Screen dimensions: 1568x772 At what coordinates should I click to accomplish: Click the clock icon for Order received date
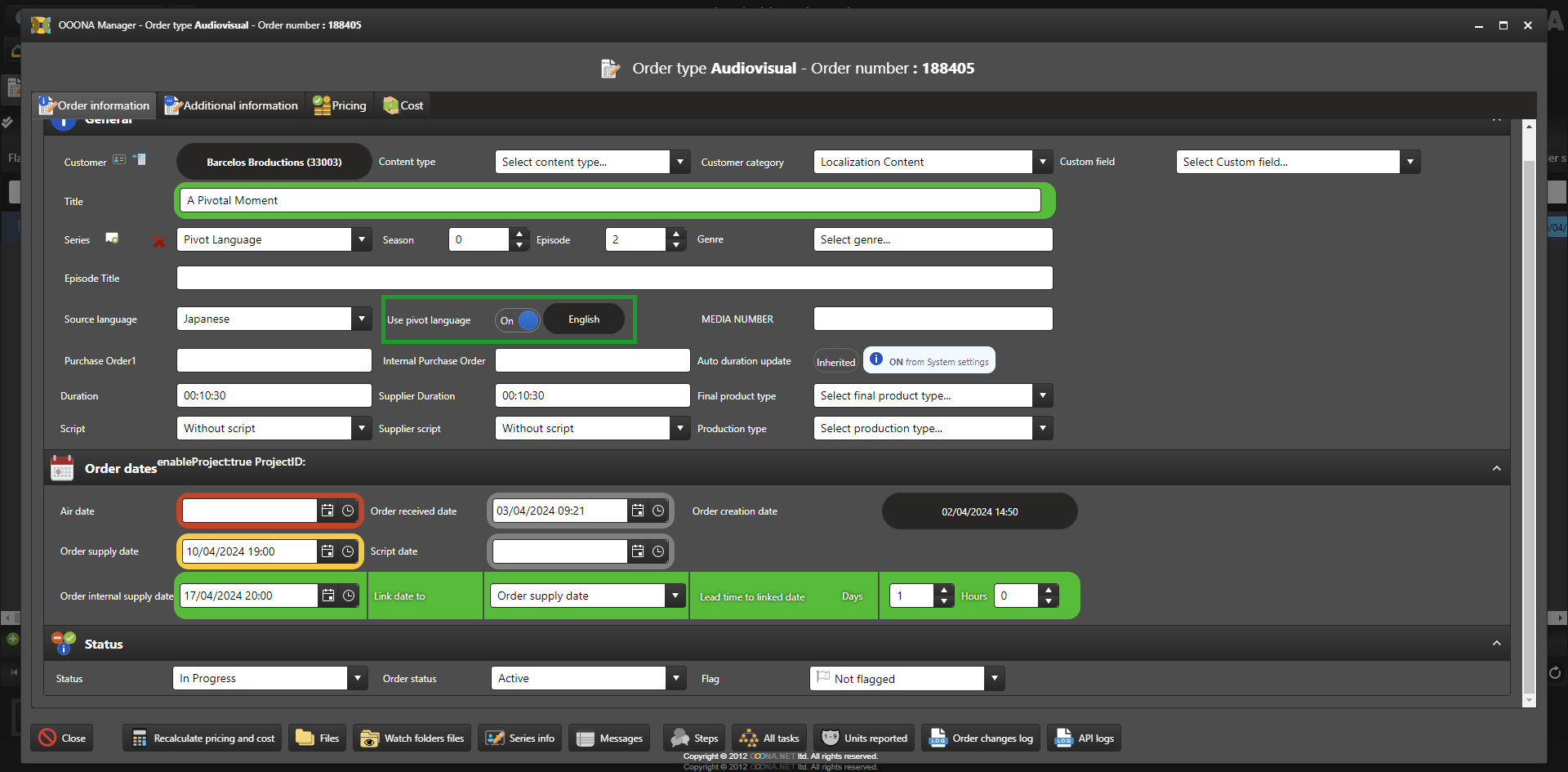[x=658, y=511]
